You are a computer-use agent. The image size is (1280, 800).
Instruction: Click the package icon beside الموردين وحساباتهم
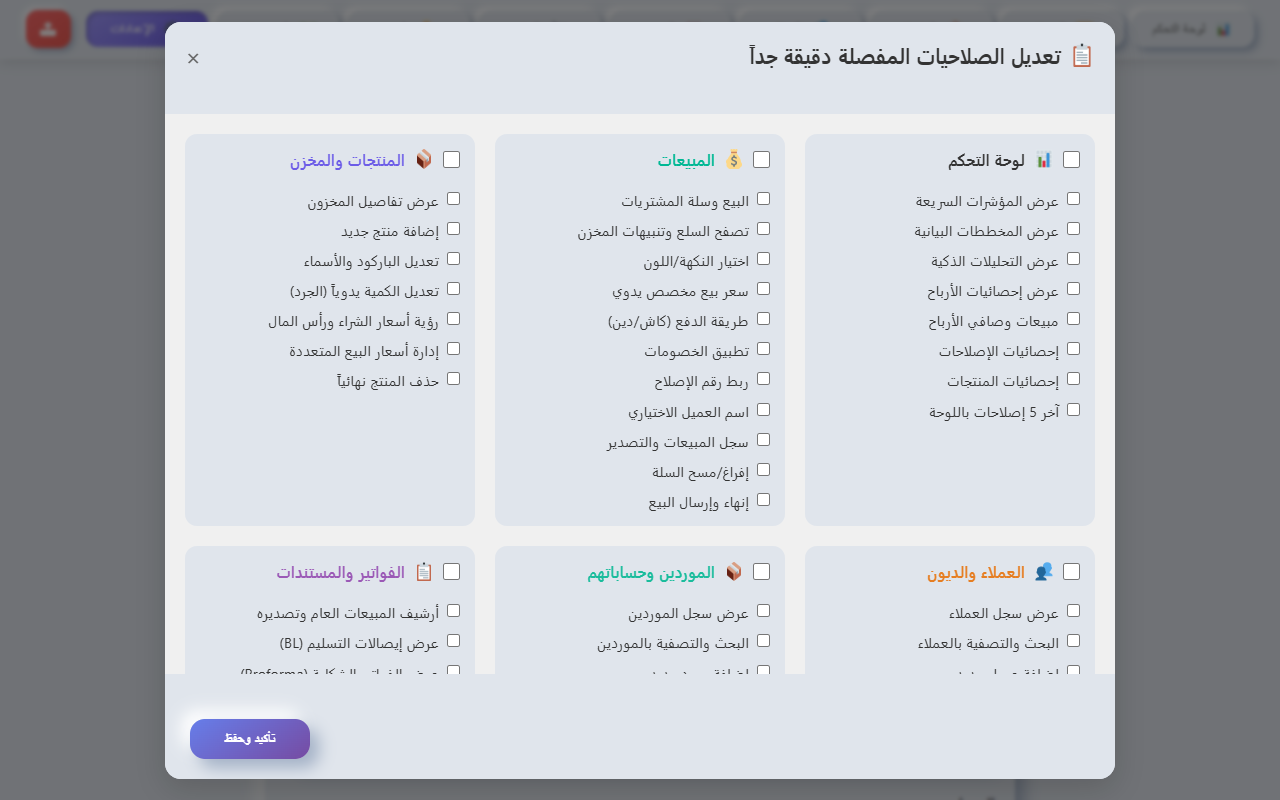(734, 572)
